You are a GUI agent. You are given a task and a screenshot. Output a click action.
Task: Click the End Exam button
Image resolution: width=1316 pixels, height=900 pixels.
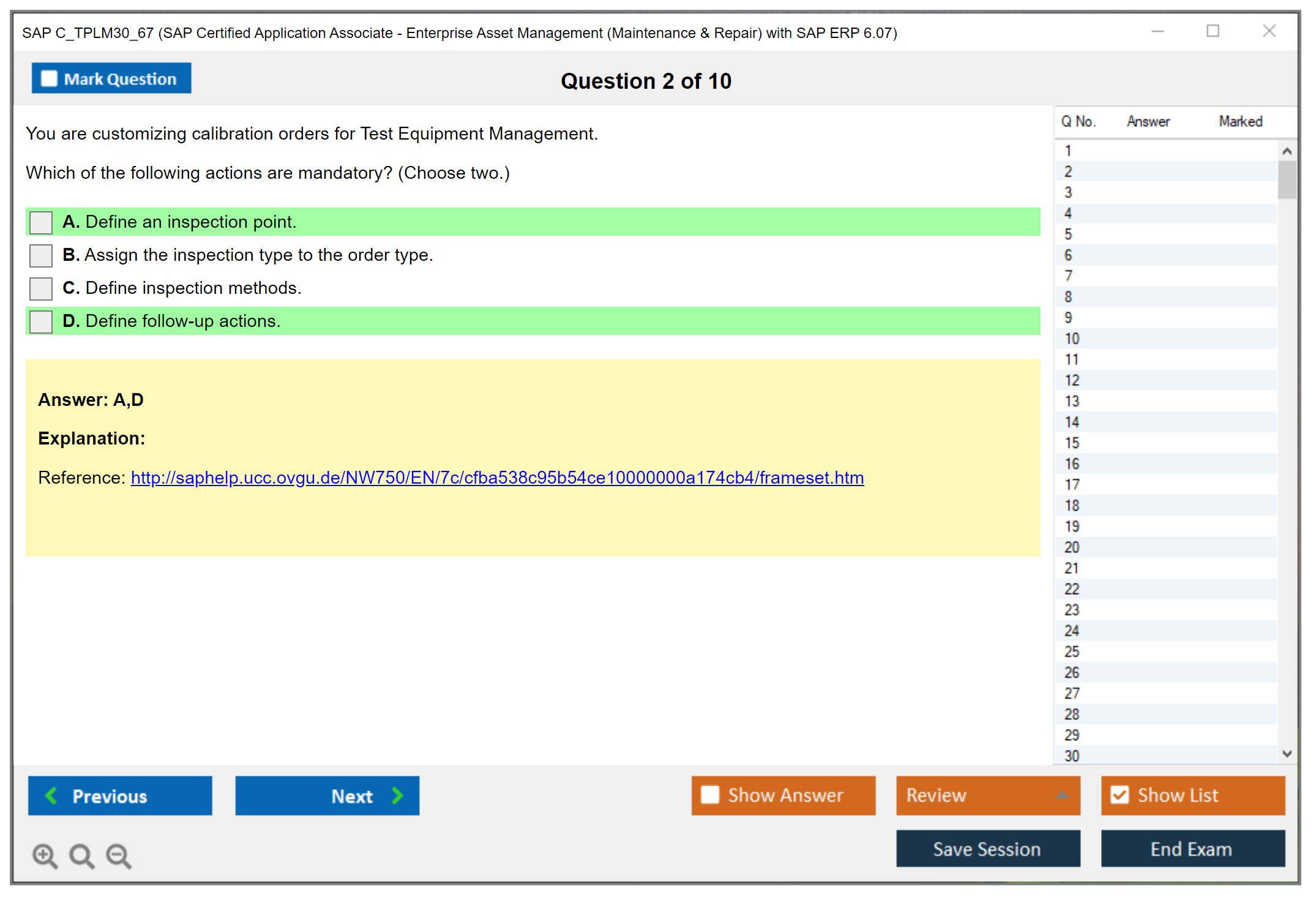(x=1192, y=849)
